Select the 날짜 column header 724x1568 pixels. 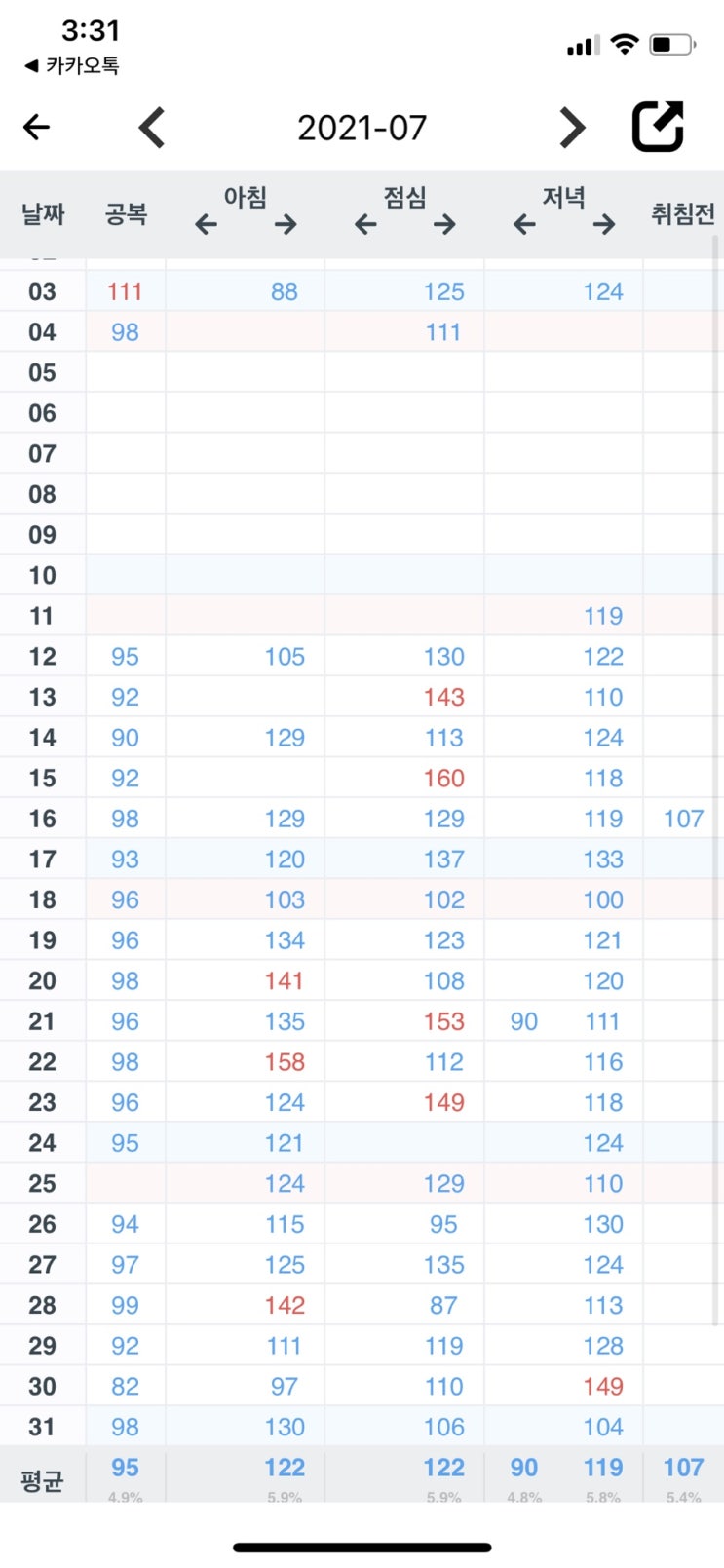pos(43,214)
